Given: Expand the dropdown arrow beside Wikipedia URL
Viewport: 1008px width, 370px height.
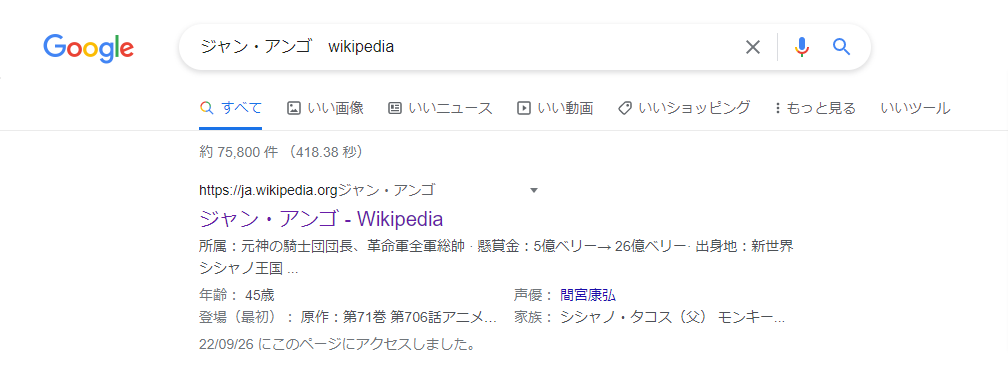Looking at the screenshot, I should tap(534, 190).
